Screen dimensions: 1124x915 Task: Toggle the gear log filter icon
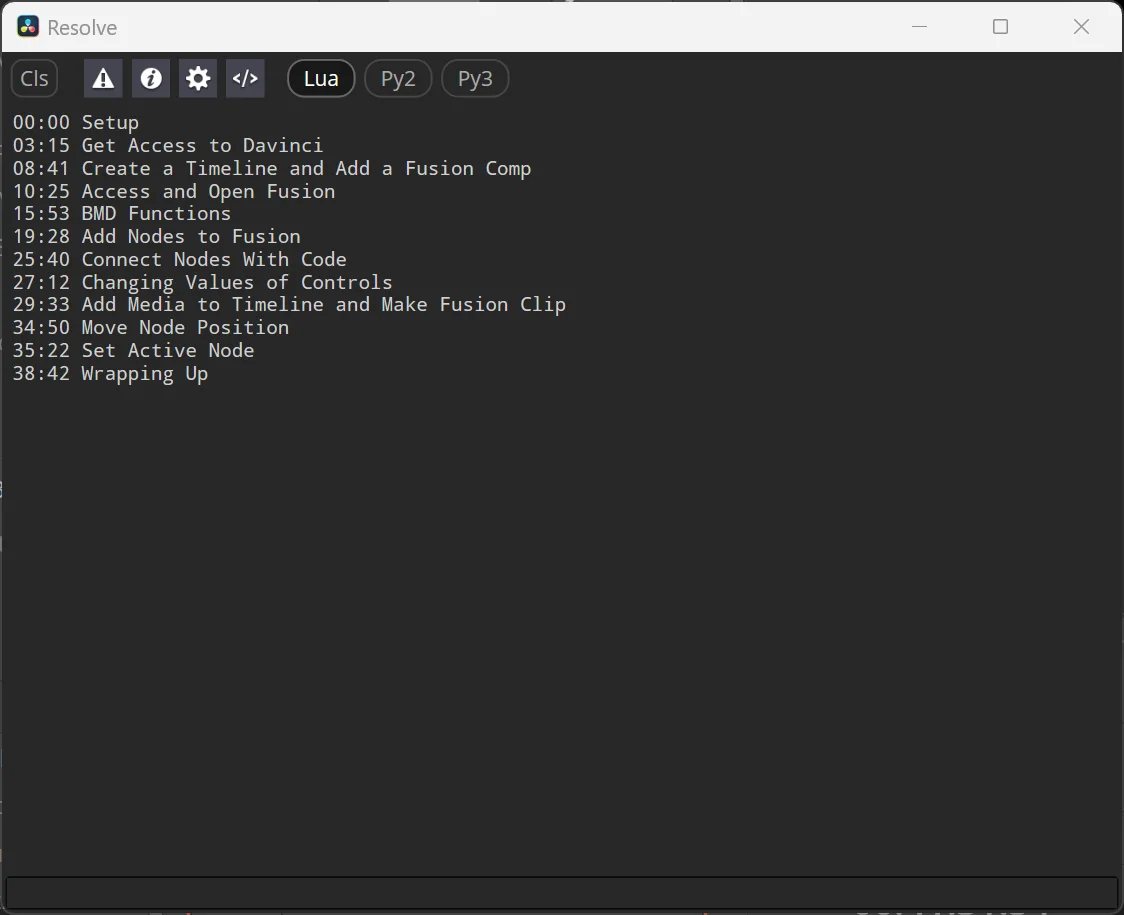(x=198, y=78)
